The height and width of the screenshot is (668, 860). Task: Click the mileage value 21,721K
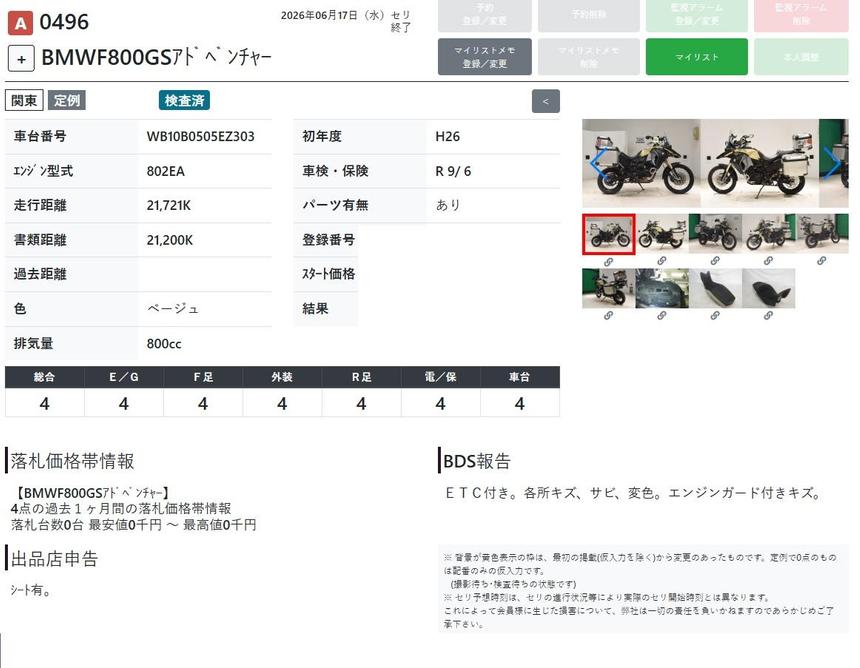pyautogui.click(x=169, y=206)
